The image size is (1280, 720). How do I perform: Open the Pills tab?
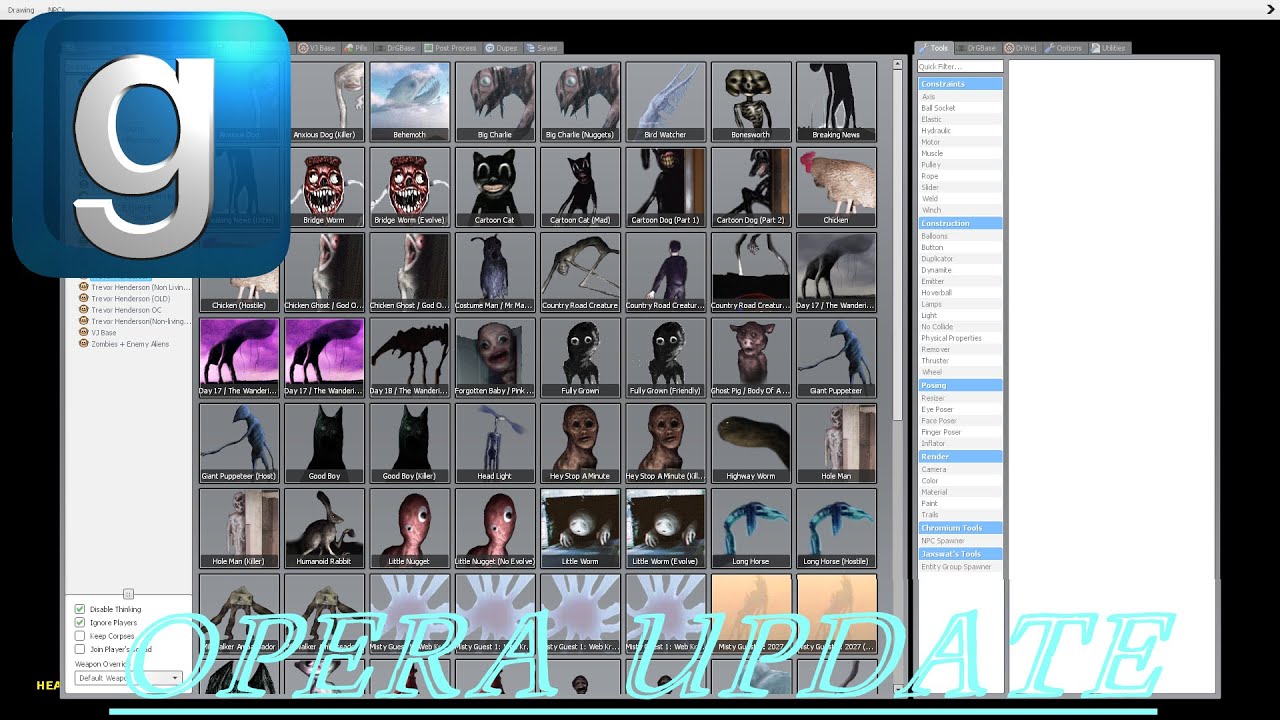(x=356, y=48)
